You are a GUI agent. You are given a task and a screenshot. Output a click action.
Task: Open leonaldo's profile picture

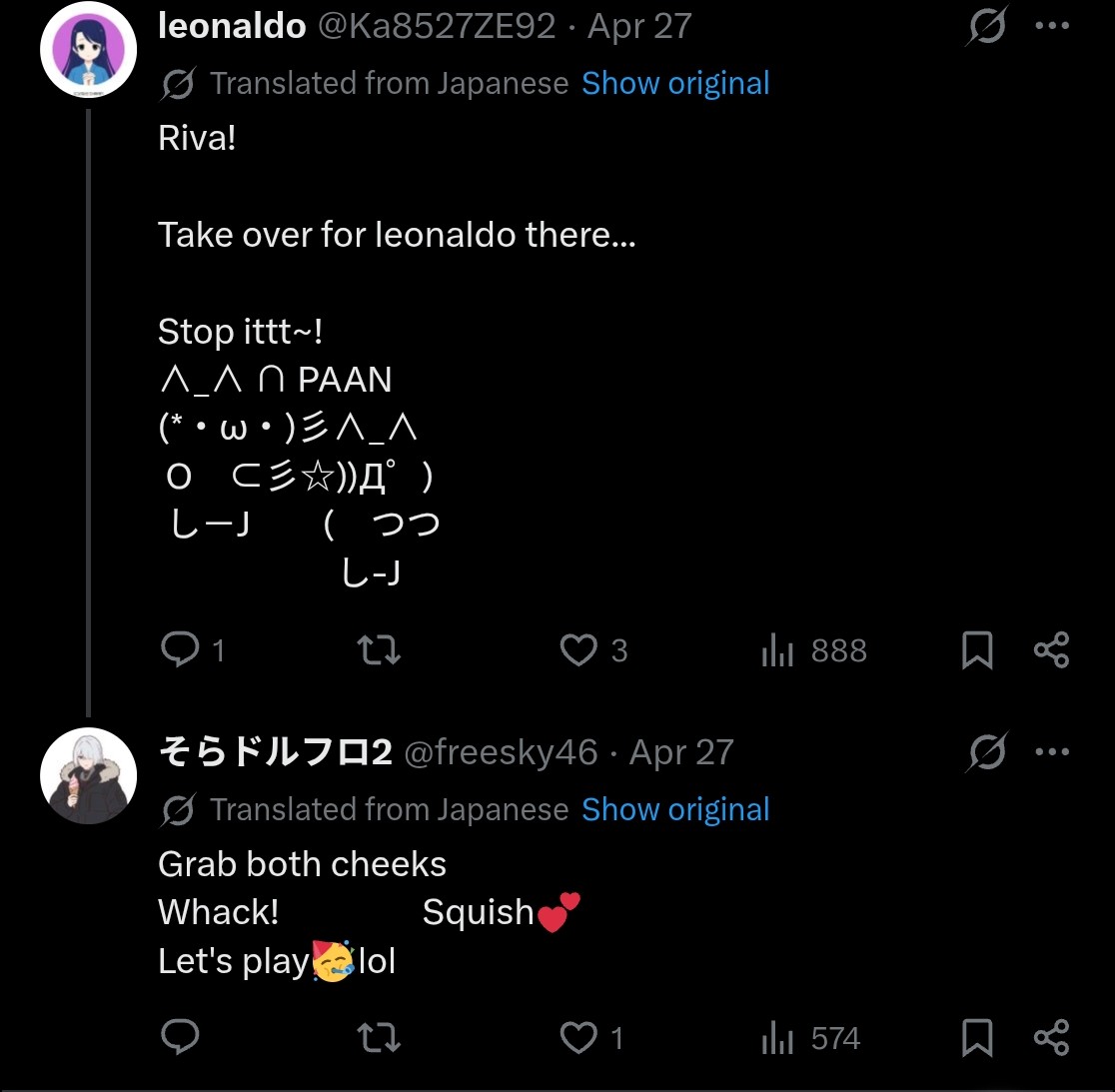pyautogui.click(x=88, y=50)
